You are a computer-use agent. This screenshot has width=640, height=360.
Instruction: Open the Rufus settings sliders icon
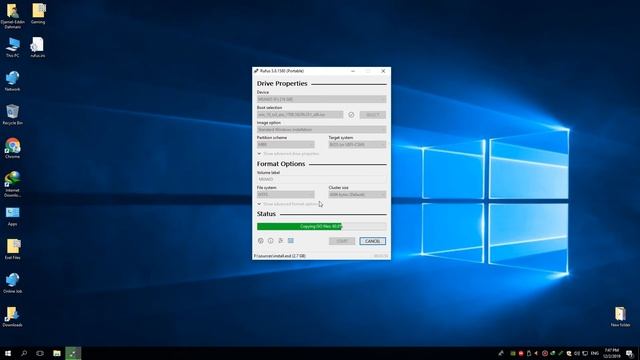[x=281, y=241]
